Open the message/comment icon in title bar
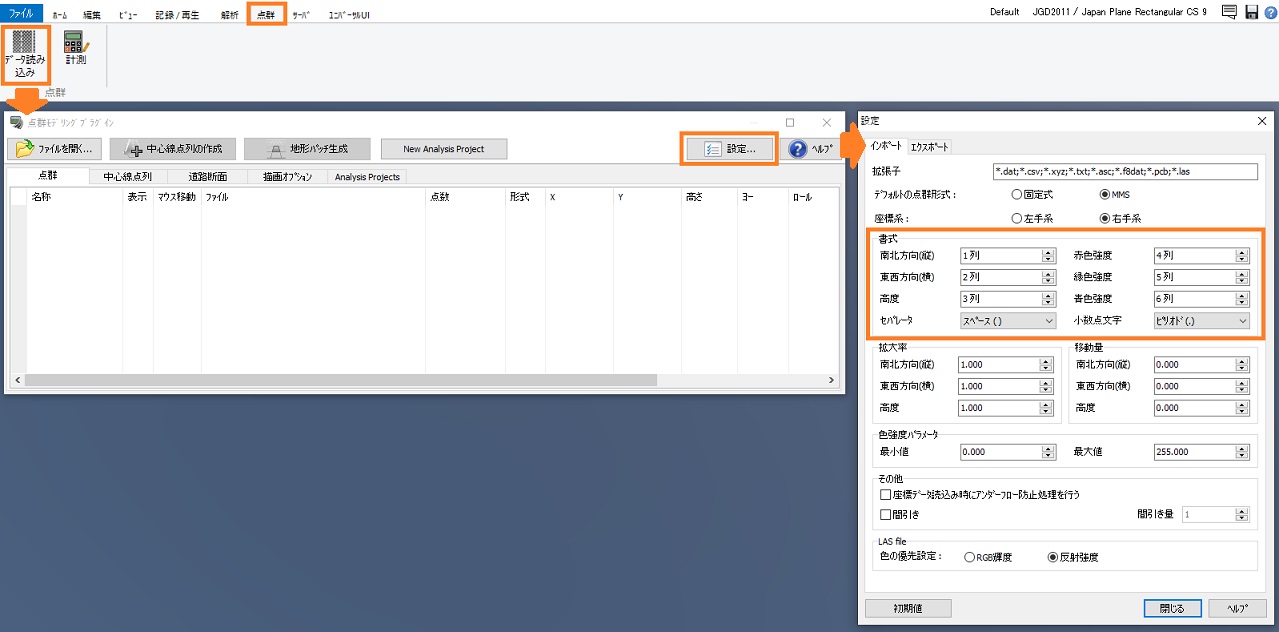 tap(1228, 12)
